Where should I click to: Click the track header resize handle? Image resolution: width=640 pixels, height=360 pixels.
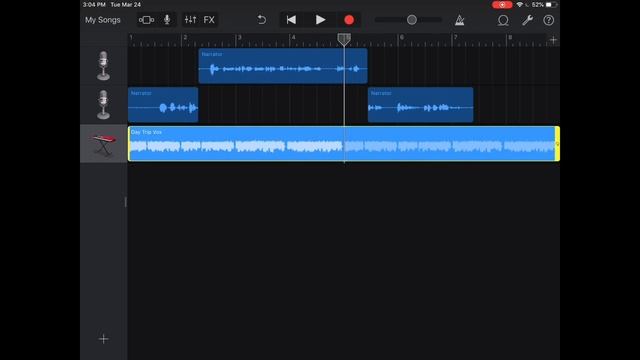[126, 202]
